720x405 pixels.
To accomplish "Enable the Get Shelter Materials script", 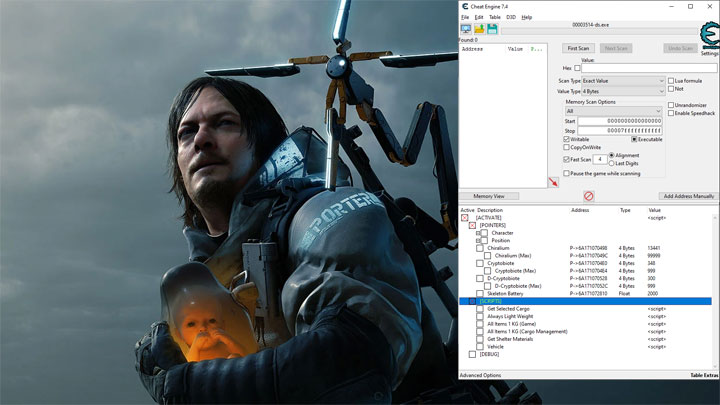I will (480, 339).
